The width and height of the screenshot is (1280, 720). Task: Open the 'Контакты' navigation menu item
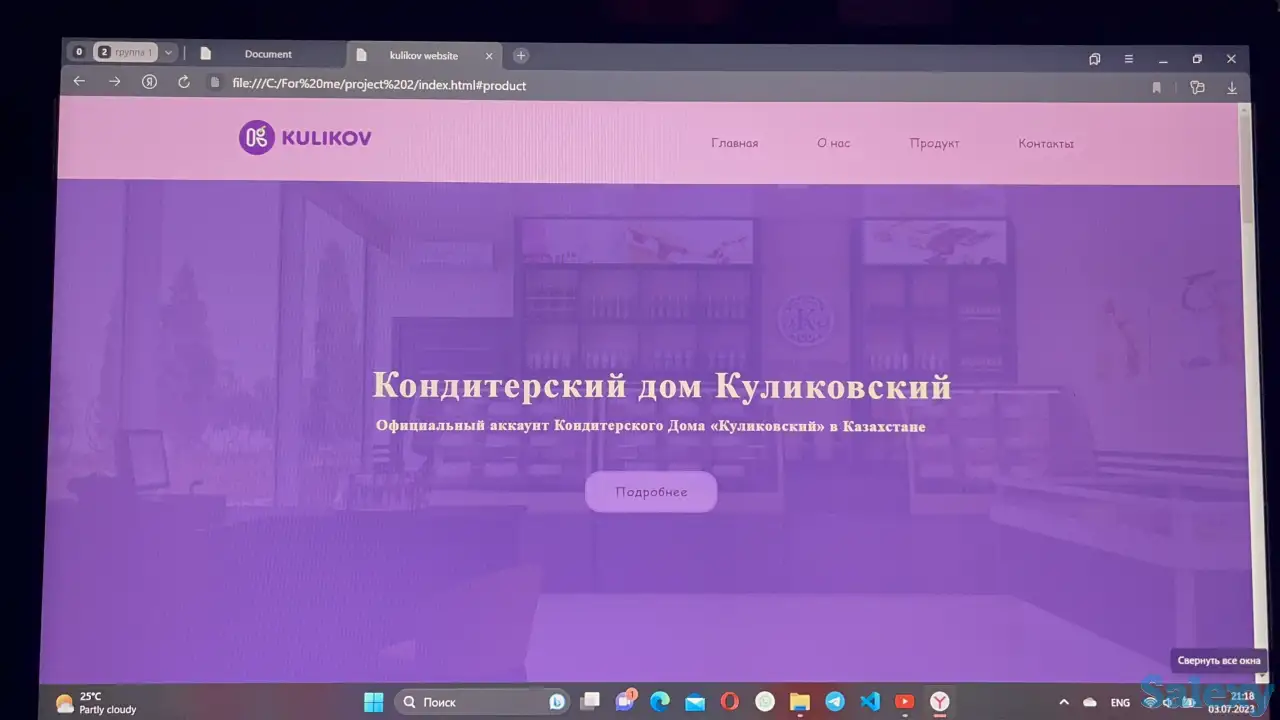[1046, 143]
